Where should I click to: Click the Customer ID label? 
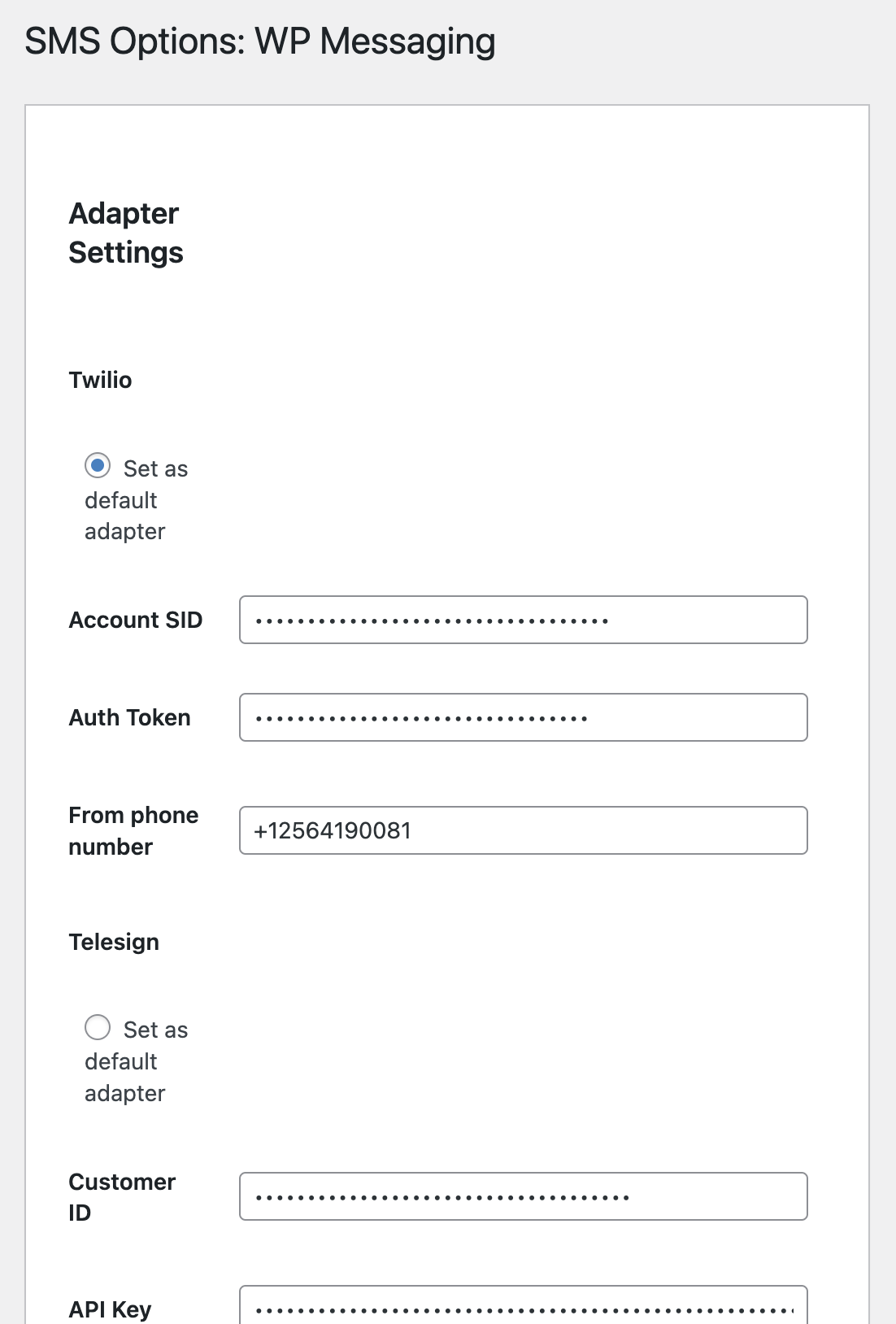click(x=123, y=1196)
